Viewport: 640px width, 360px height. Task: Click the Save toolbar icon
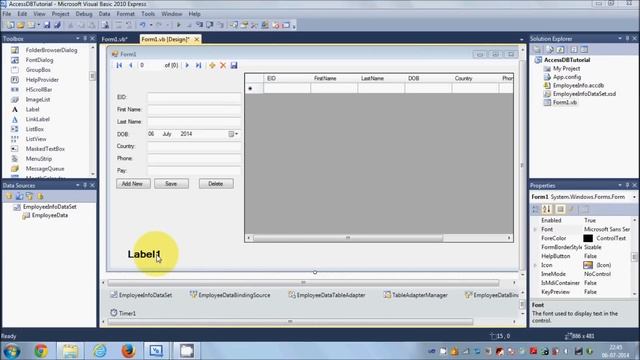(47, 25)
